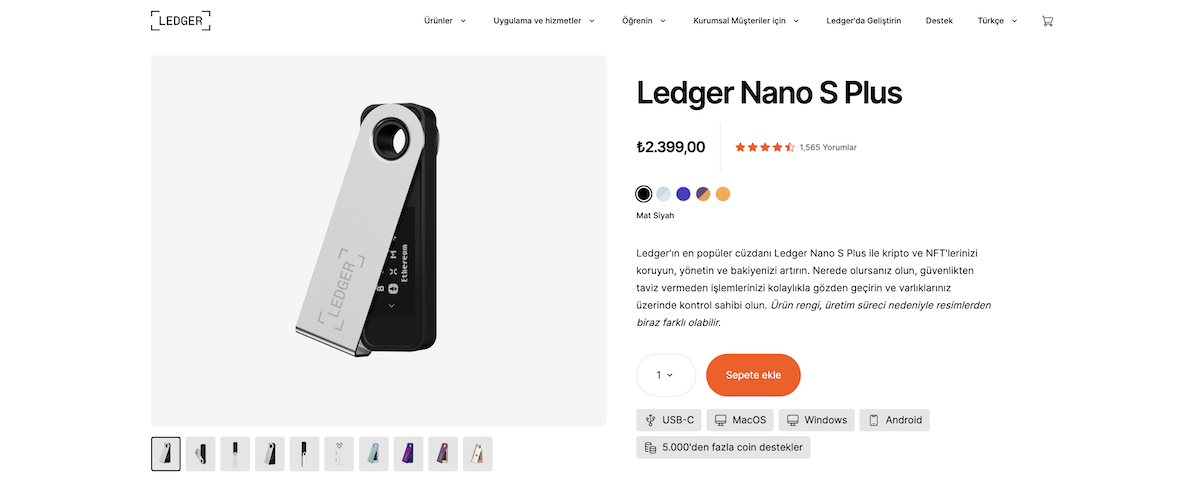Open the 1,565 Yorumlar reviews link
The width and height of the screenshot is (1200, 487).
click(828, 147)
